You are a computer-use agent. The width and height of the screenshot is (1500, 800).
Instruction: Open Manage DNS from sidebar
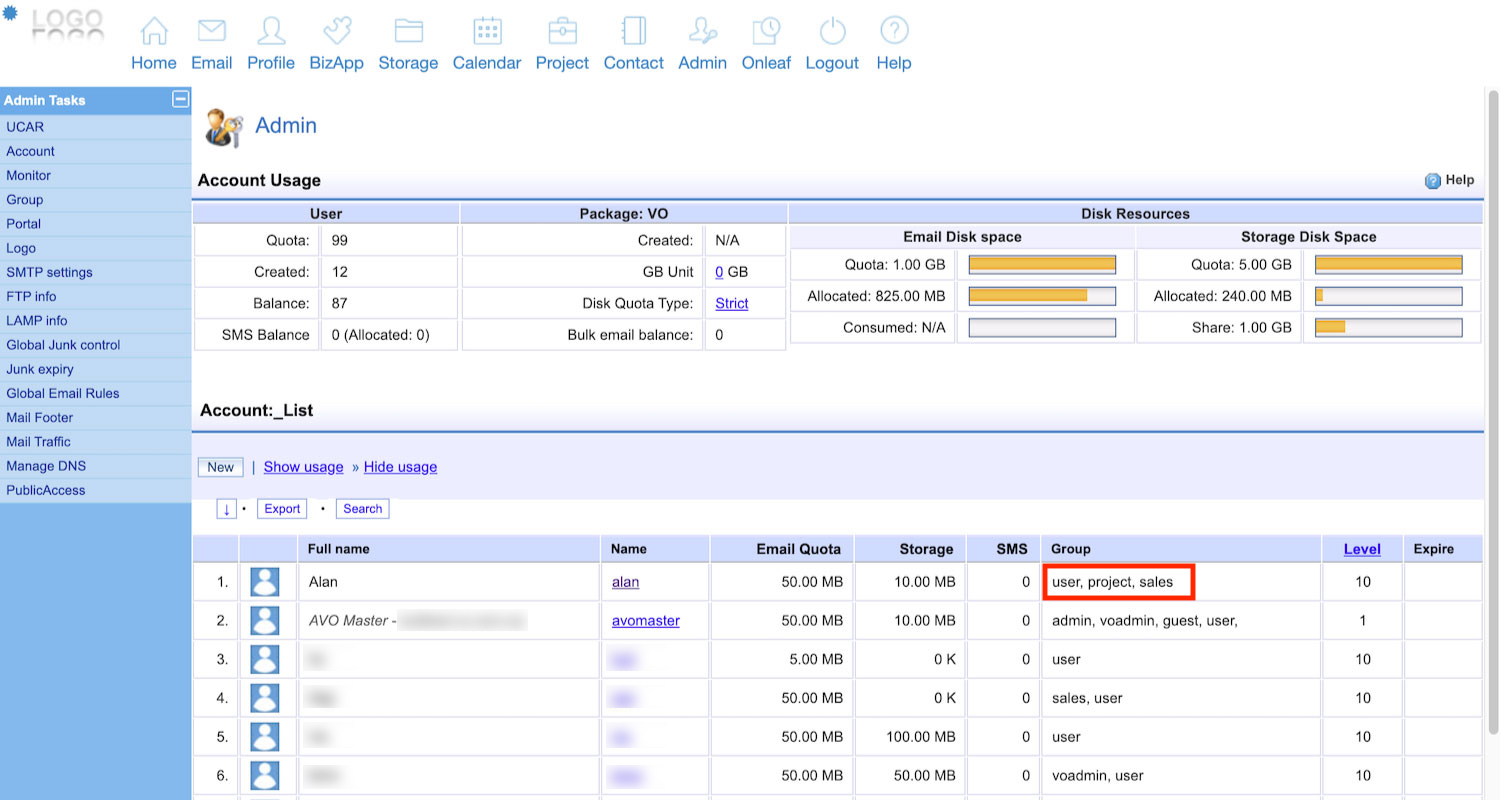tap(46, 466)
